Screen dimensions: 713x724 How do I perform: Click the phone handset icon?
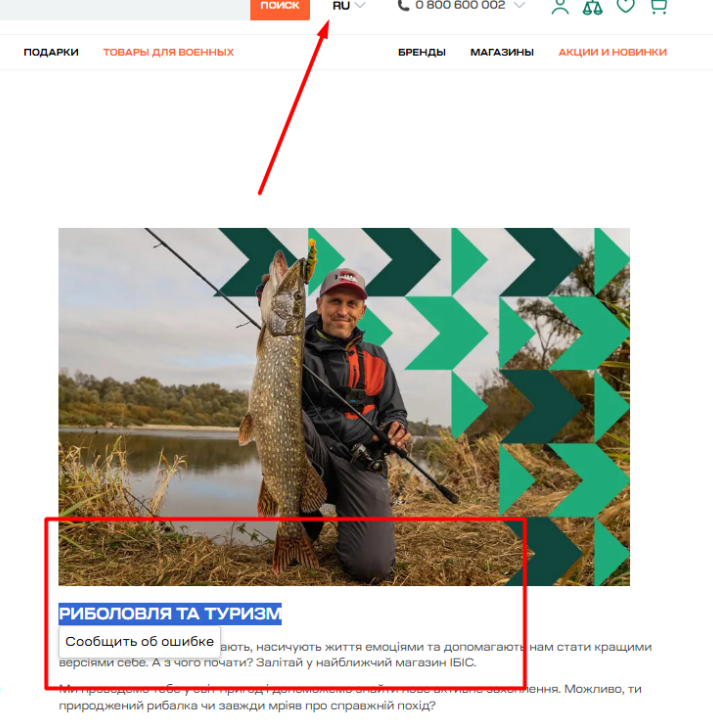point(404,6)
